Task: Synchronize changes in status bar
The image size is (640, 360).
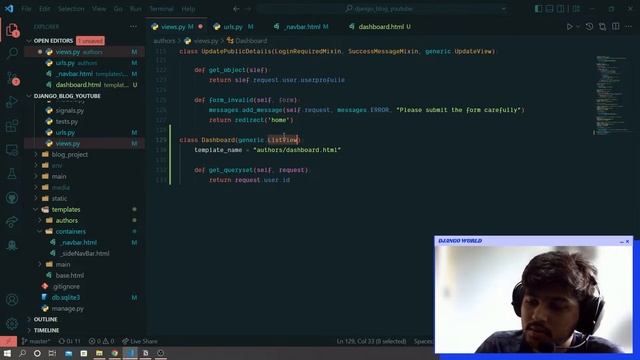Action: 69,341
